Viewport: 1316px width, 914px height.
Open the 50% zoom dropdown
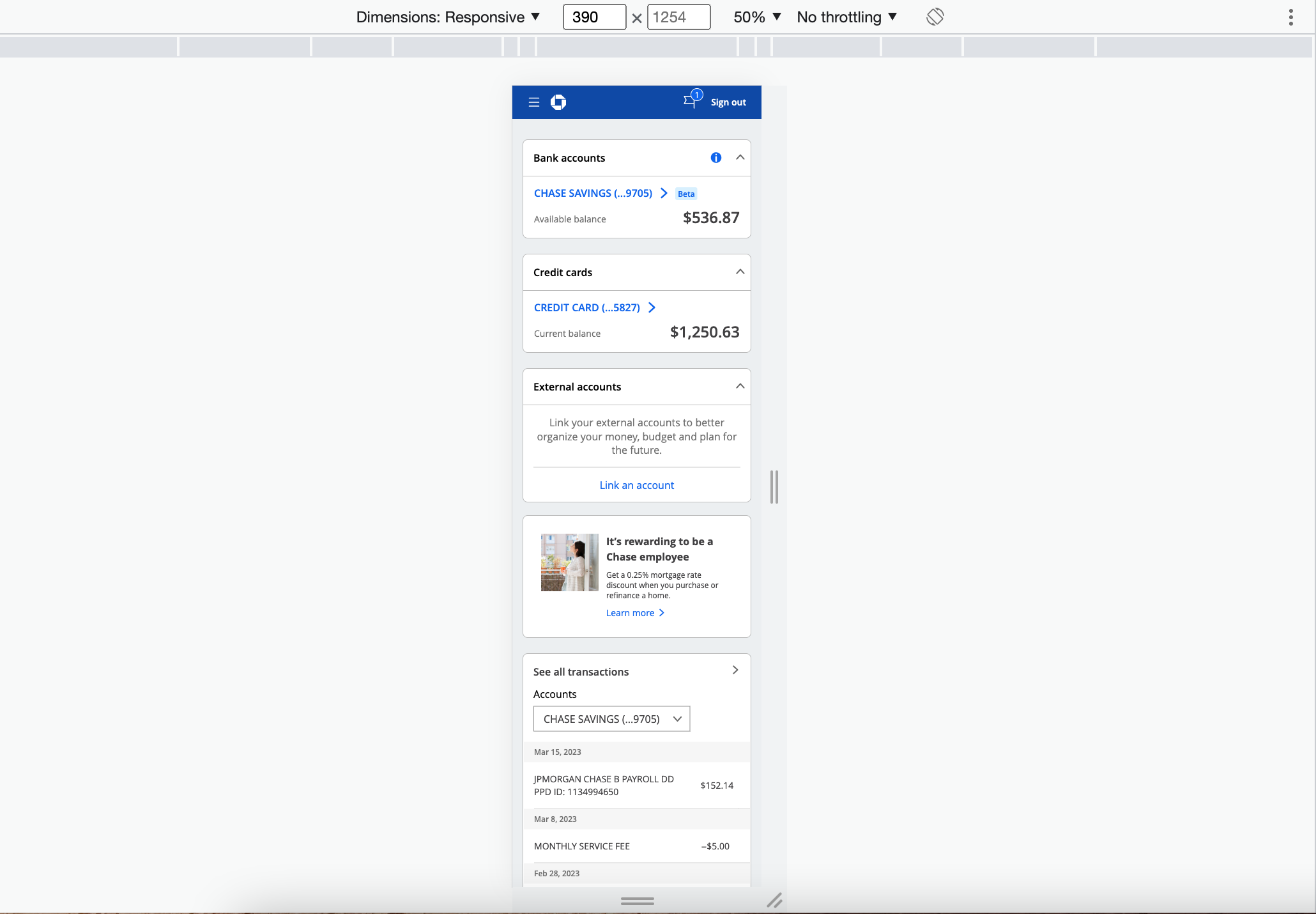757,17
